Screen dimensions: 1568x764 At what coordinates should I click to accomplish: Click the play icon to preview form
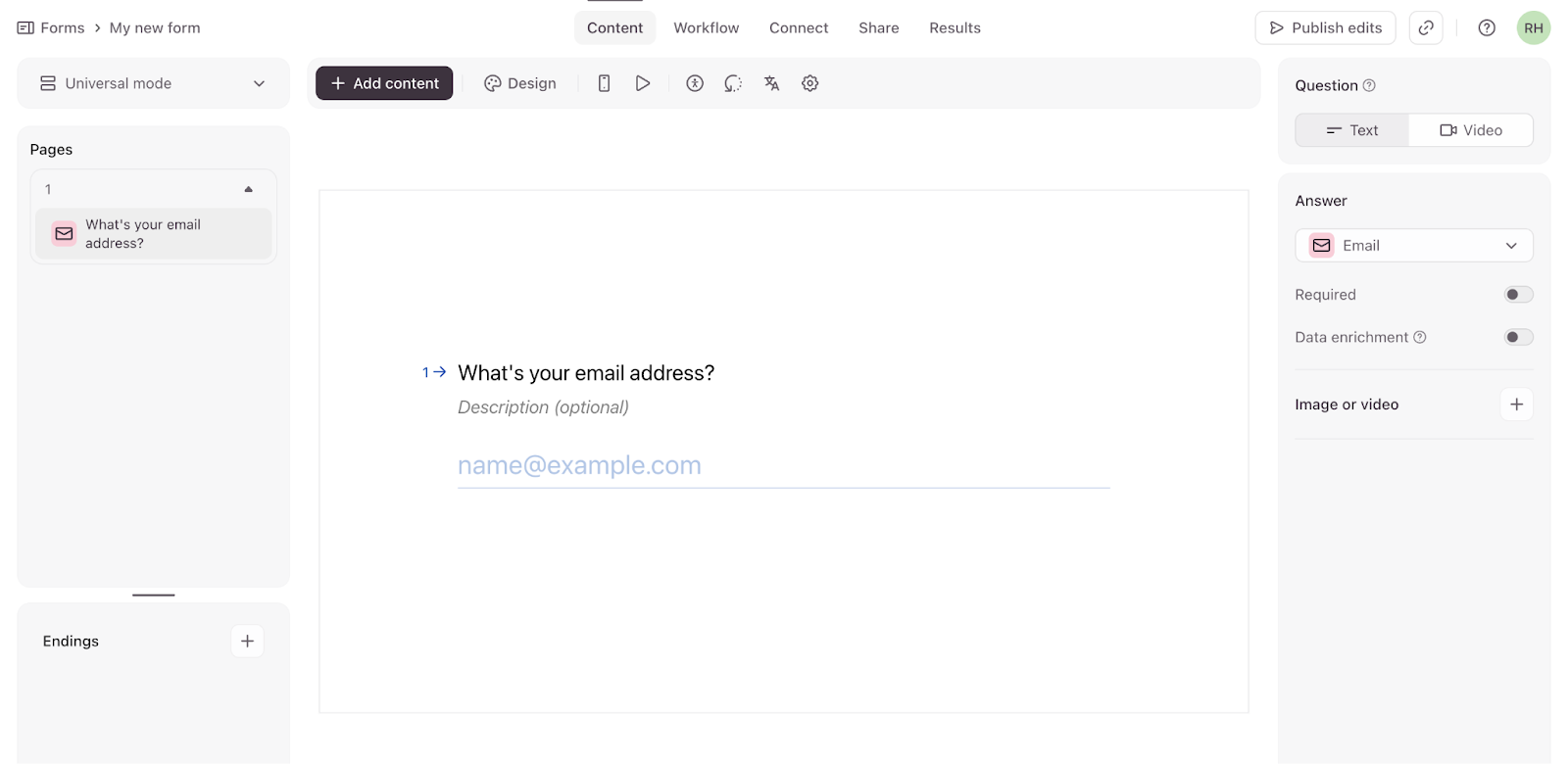[643, 83]
